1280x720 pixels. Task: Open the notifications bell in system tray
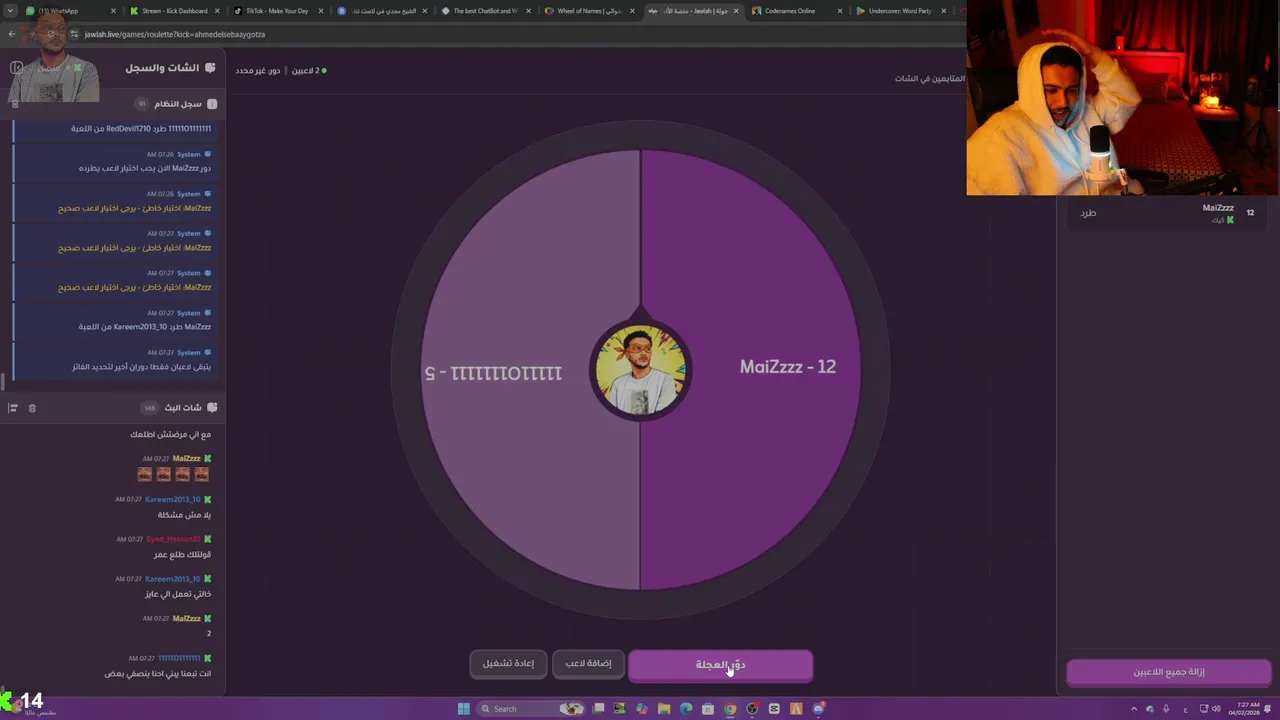click(1268, 709)
